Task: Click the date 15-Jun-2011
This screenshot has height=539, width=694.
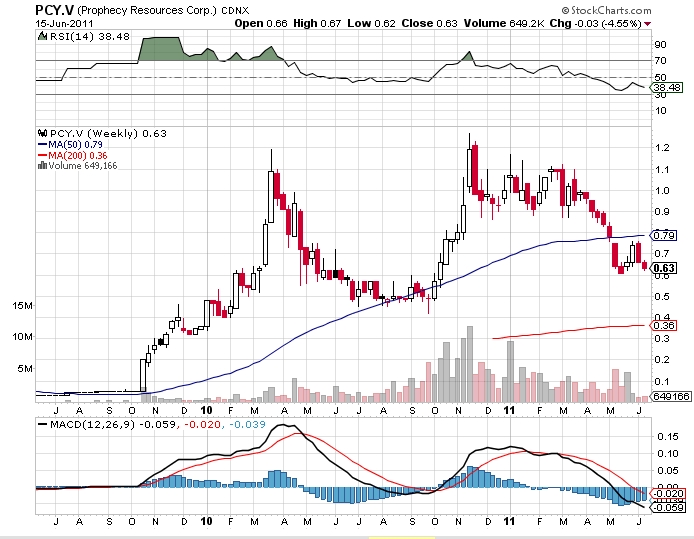Action: point(64,23)
